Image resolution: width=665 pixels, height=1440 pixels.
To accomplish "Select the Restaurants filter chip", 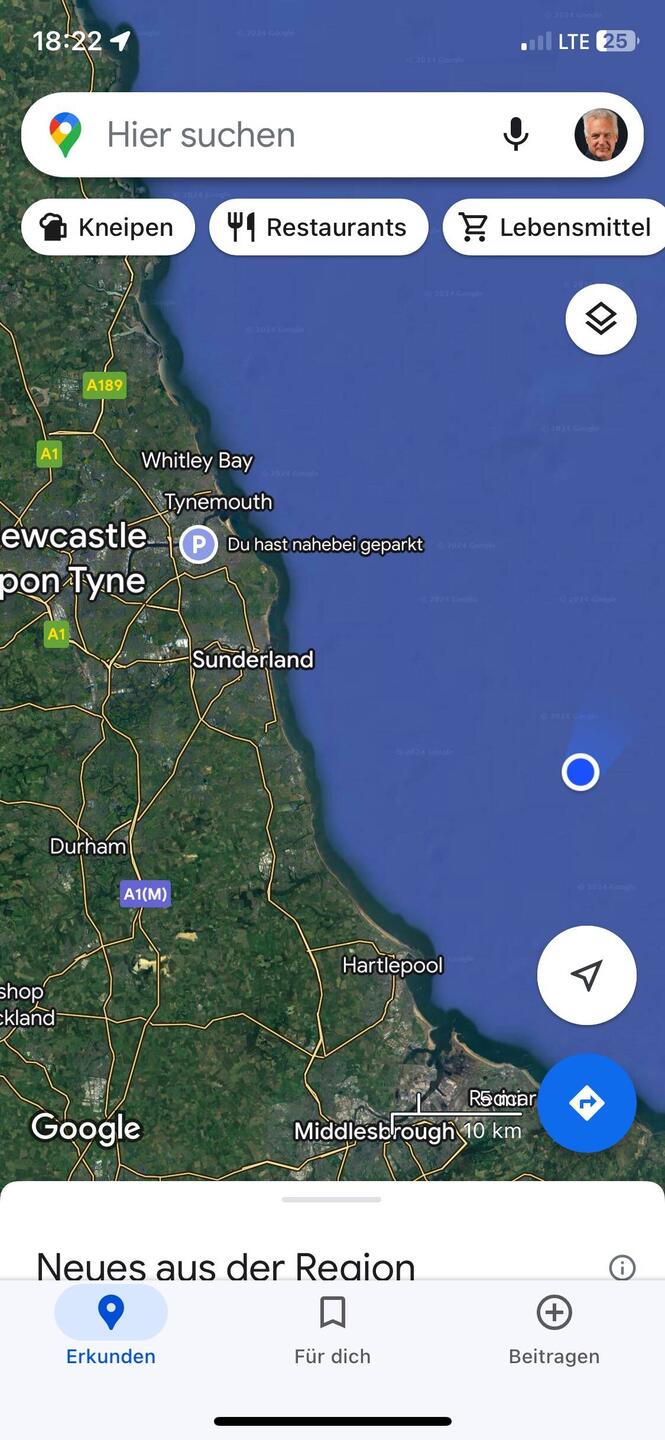I will (x=318, y=227).
